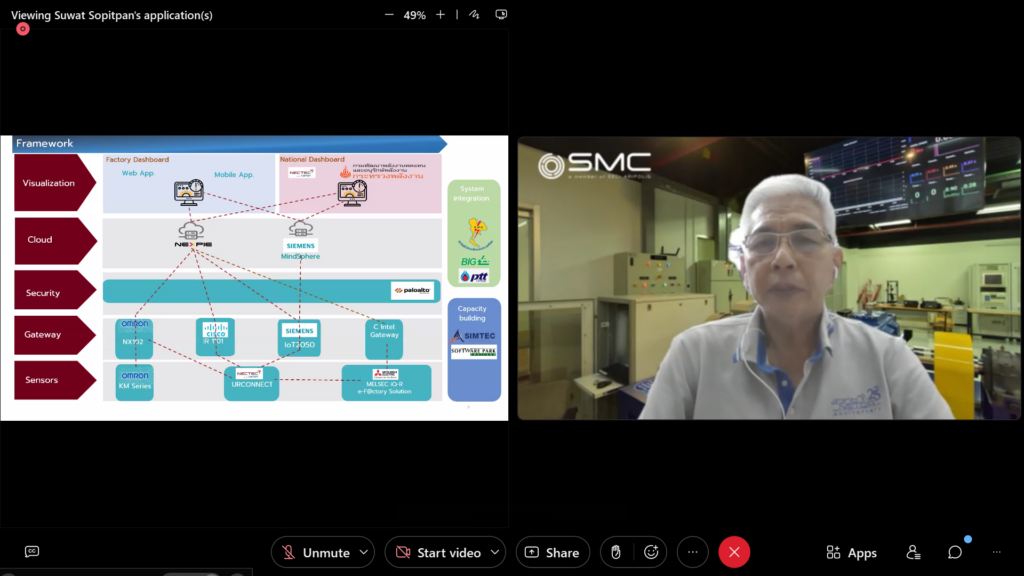Leave the meeting
The height and width of the screenshot is (576, 1024).
734,552
